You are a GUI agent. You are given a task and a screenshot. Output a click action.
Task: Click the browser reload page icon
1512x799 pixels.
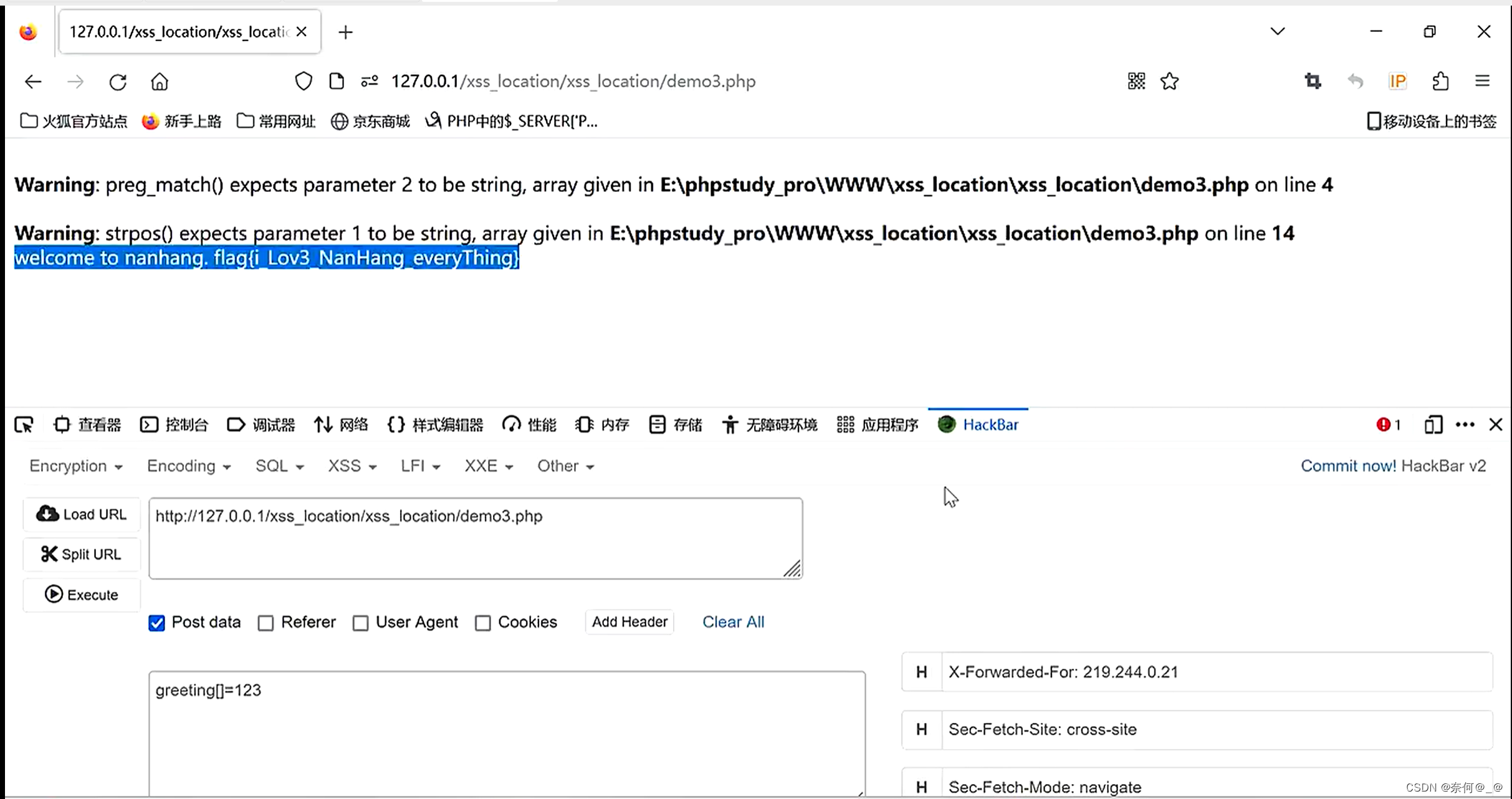(118, 82)
